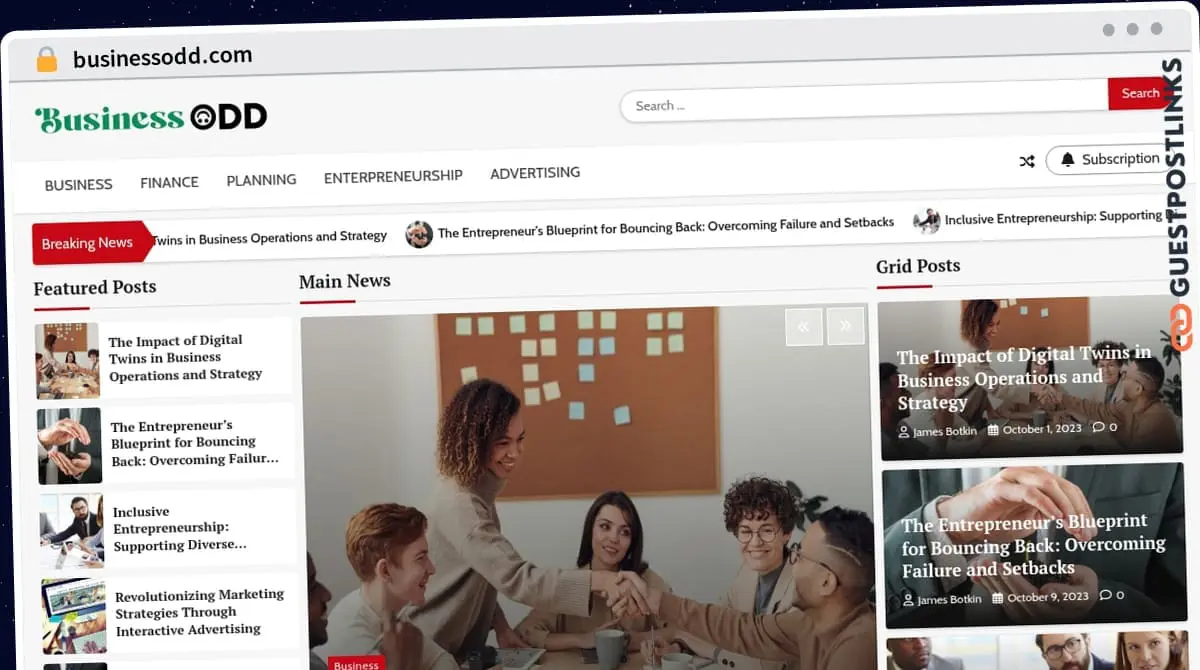The width and height of the screenshot is (1200, 670).
Task: Open ticker headline Entrepreneur's Blueprint for Bouncing Back
Action: tap(666, 227)
